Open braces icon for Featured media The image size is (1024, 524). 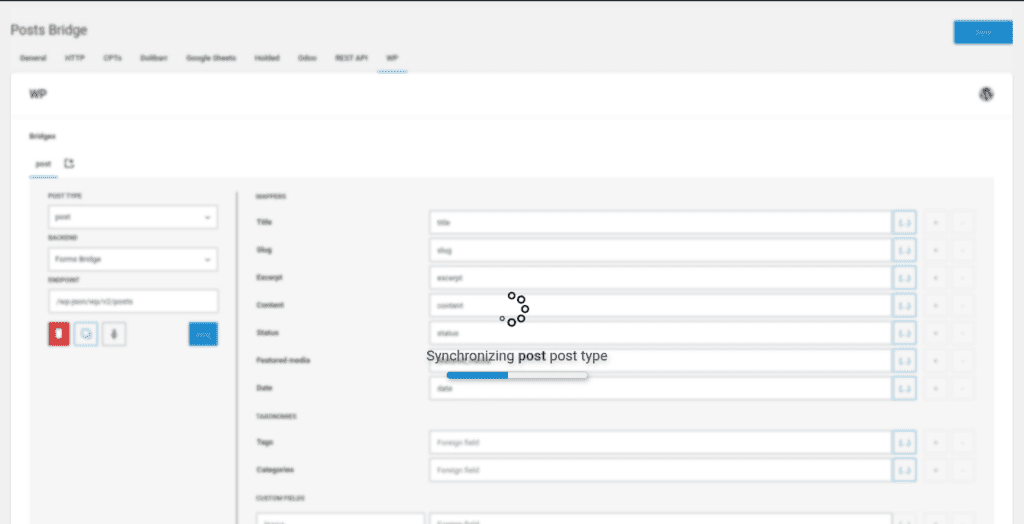904,361
